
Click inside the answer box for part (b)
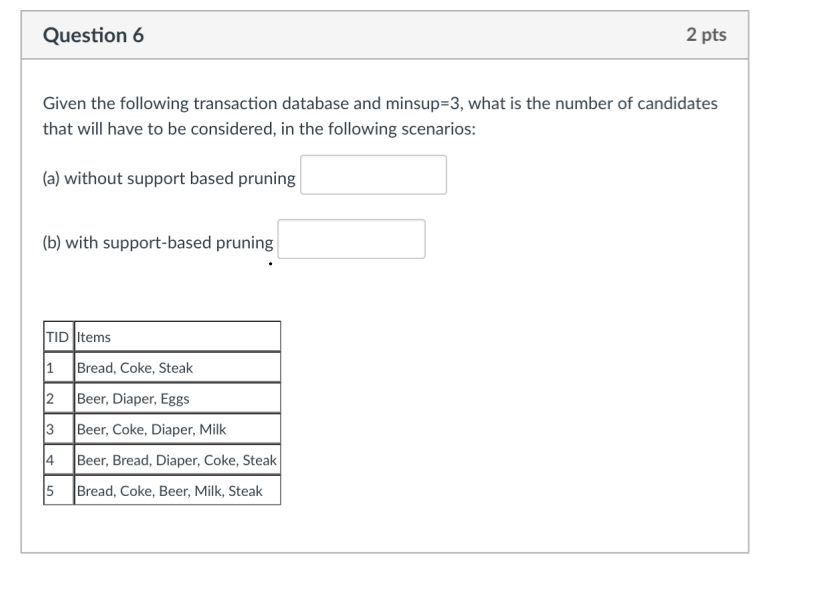tap(352, 236)
